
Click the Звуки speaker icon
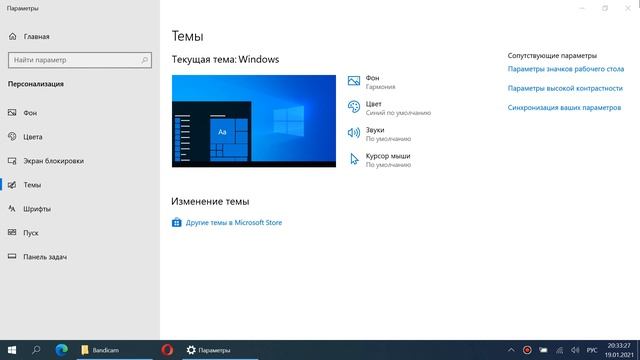tap(354, 133)
